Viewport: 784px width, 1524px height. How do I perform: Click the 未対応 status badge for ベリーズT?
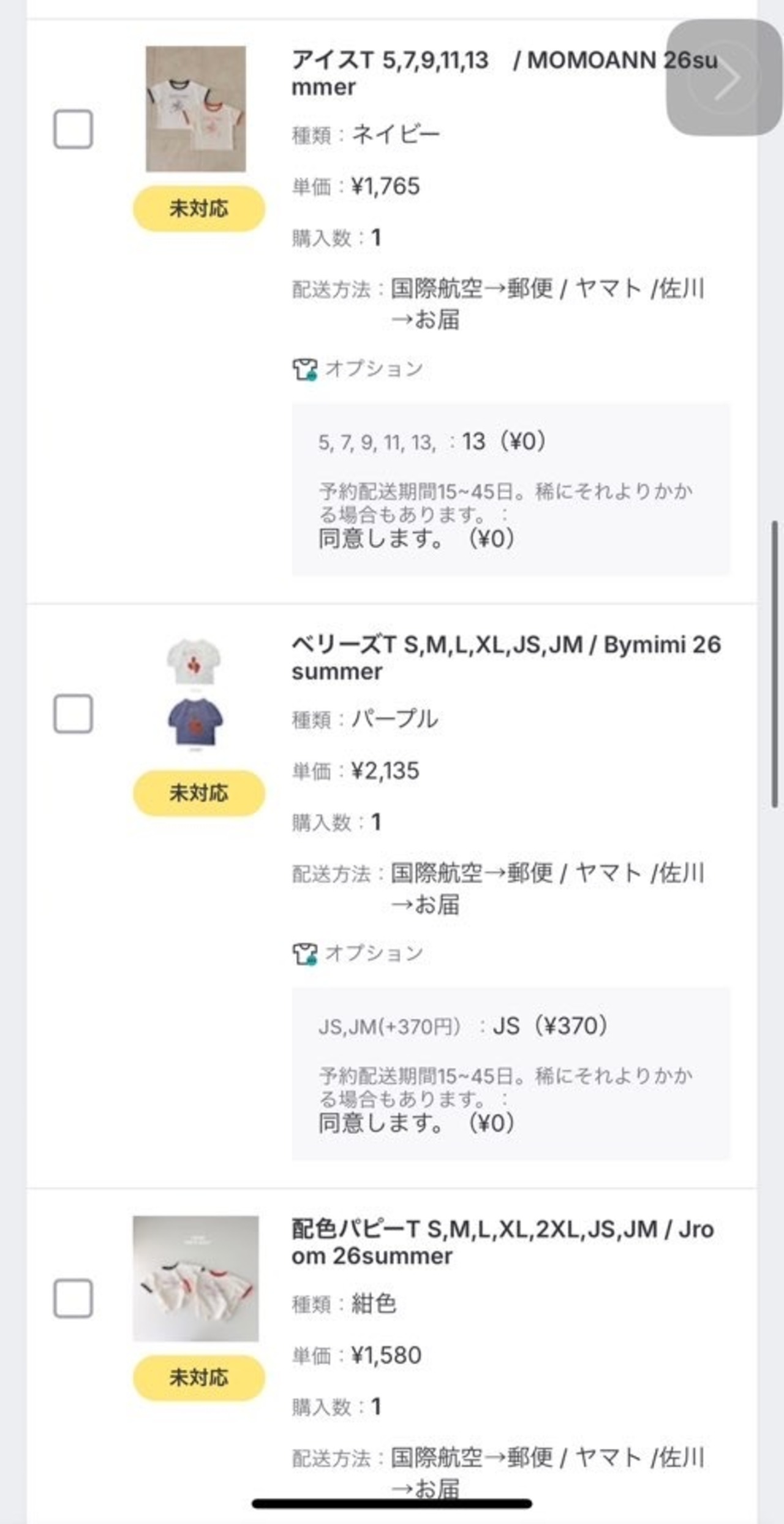(199, 794)
